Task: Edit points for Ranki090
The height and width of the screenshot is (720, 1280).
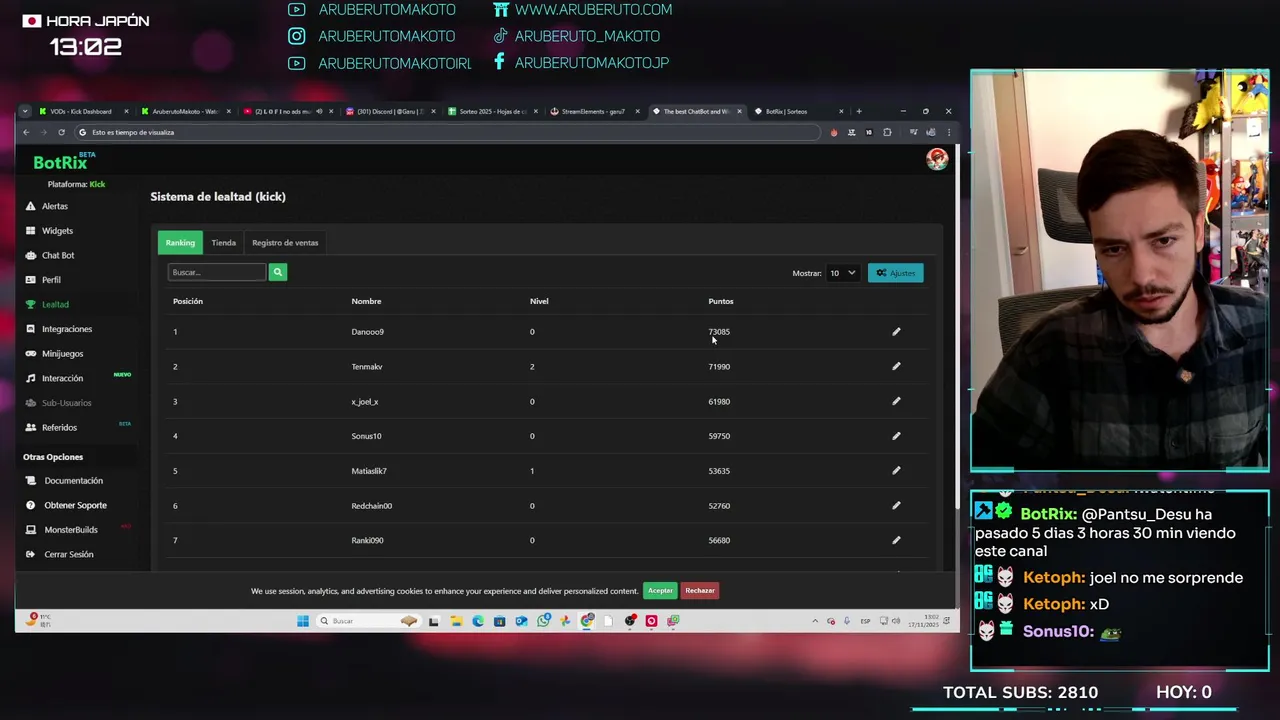Action: pyautogui.click(x=896, y=540)
